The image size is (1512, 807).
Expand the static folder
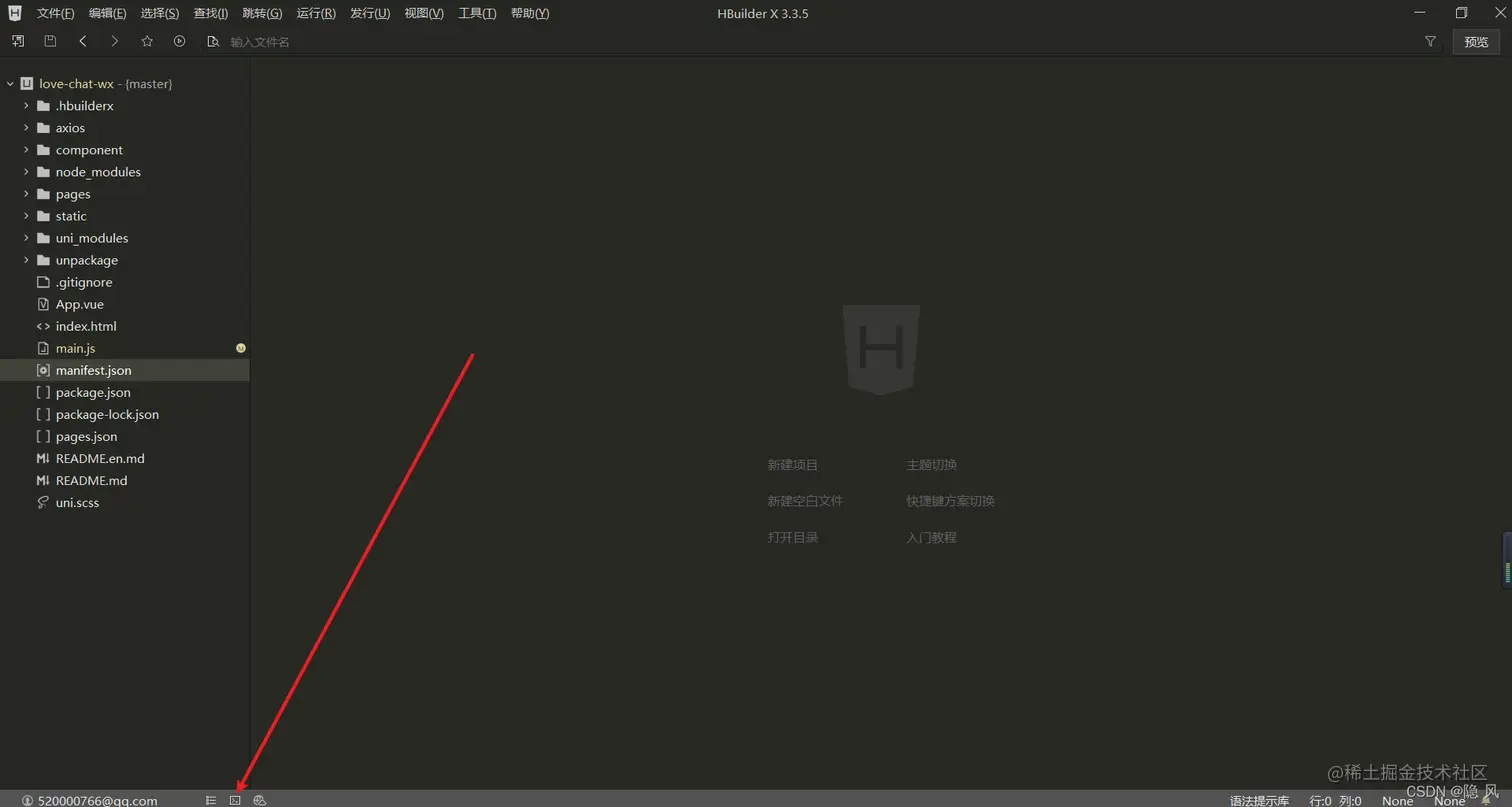(27, 216)
